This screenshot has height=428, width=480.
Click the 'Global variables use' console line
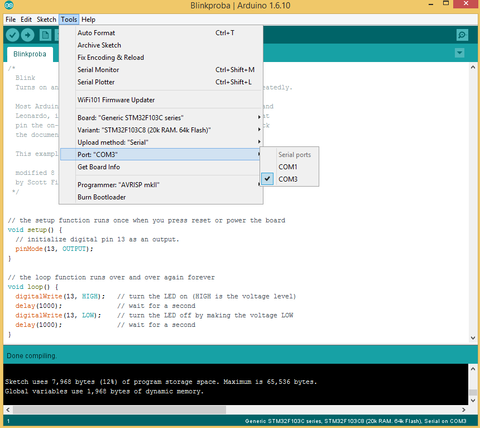tap(104, 391)
